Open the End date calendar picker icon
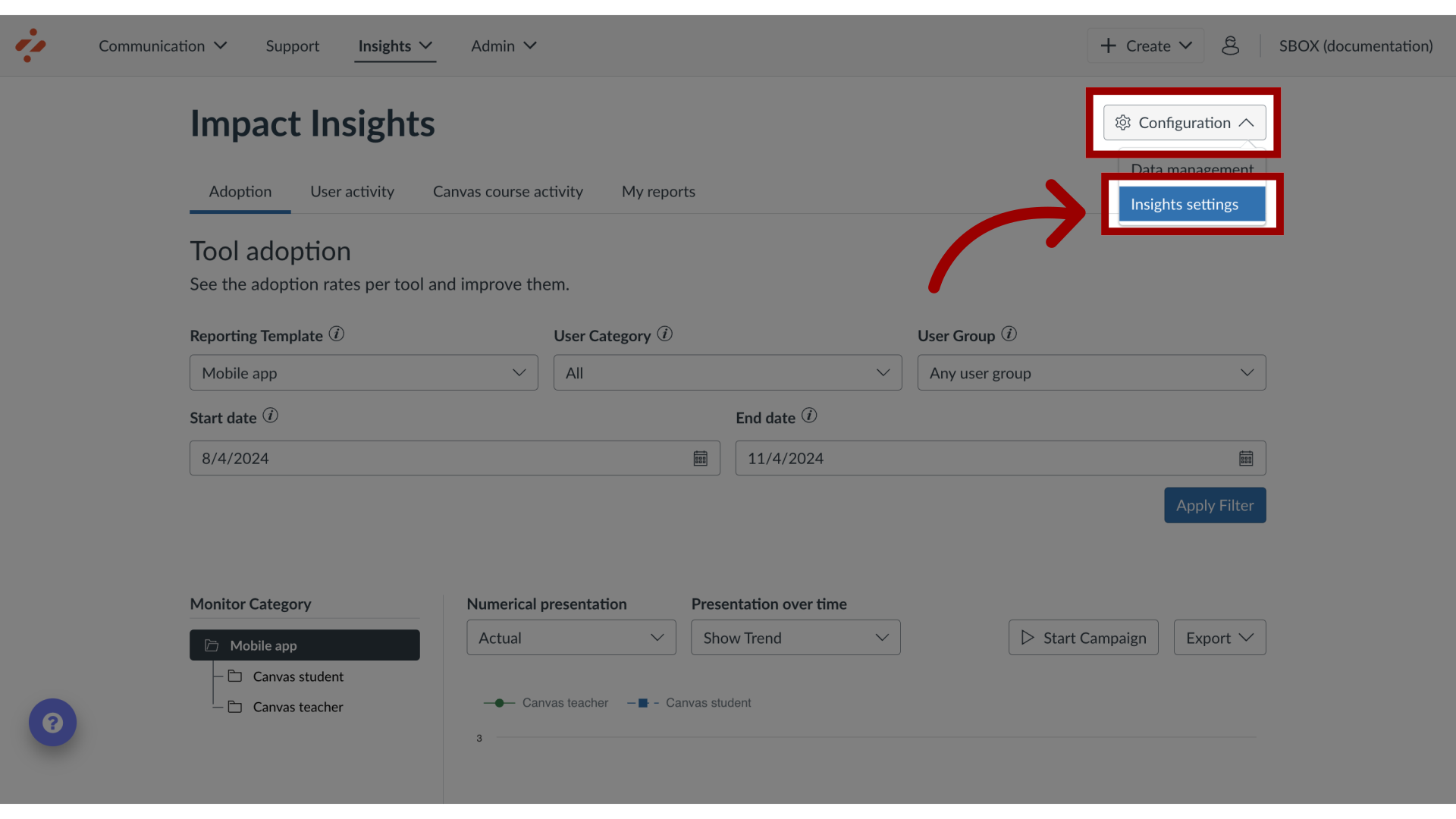 click(1246, 458)
